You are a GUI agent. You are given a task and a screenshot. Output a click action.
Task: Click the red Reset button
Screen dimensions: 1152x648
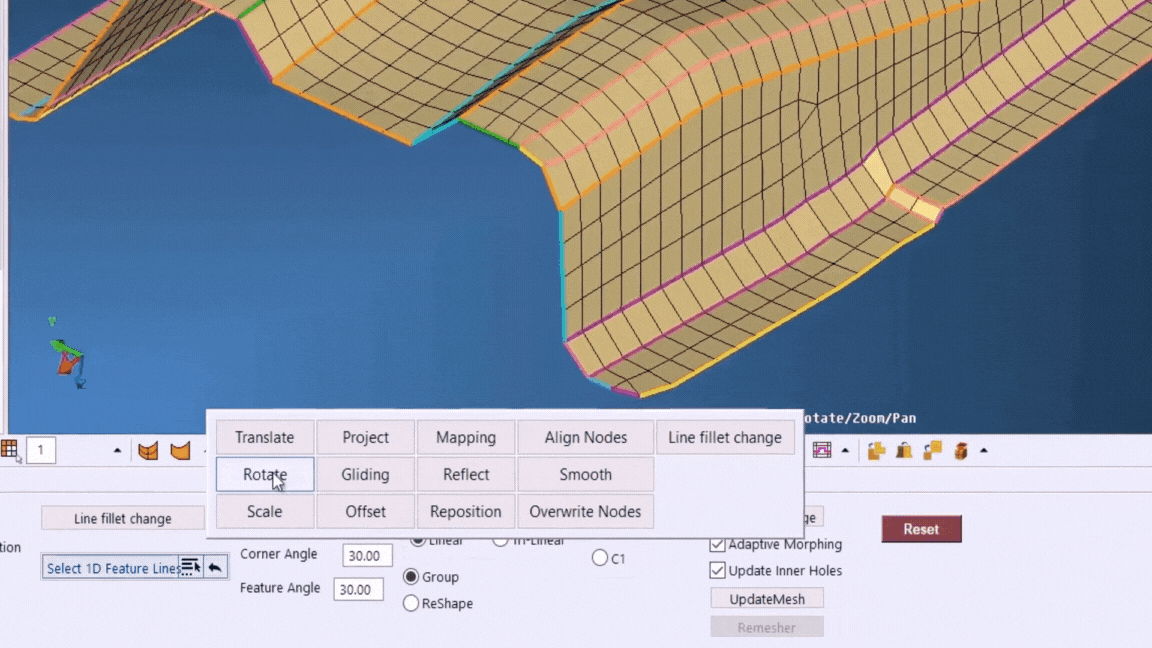pos(921,529)
